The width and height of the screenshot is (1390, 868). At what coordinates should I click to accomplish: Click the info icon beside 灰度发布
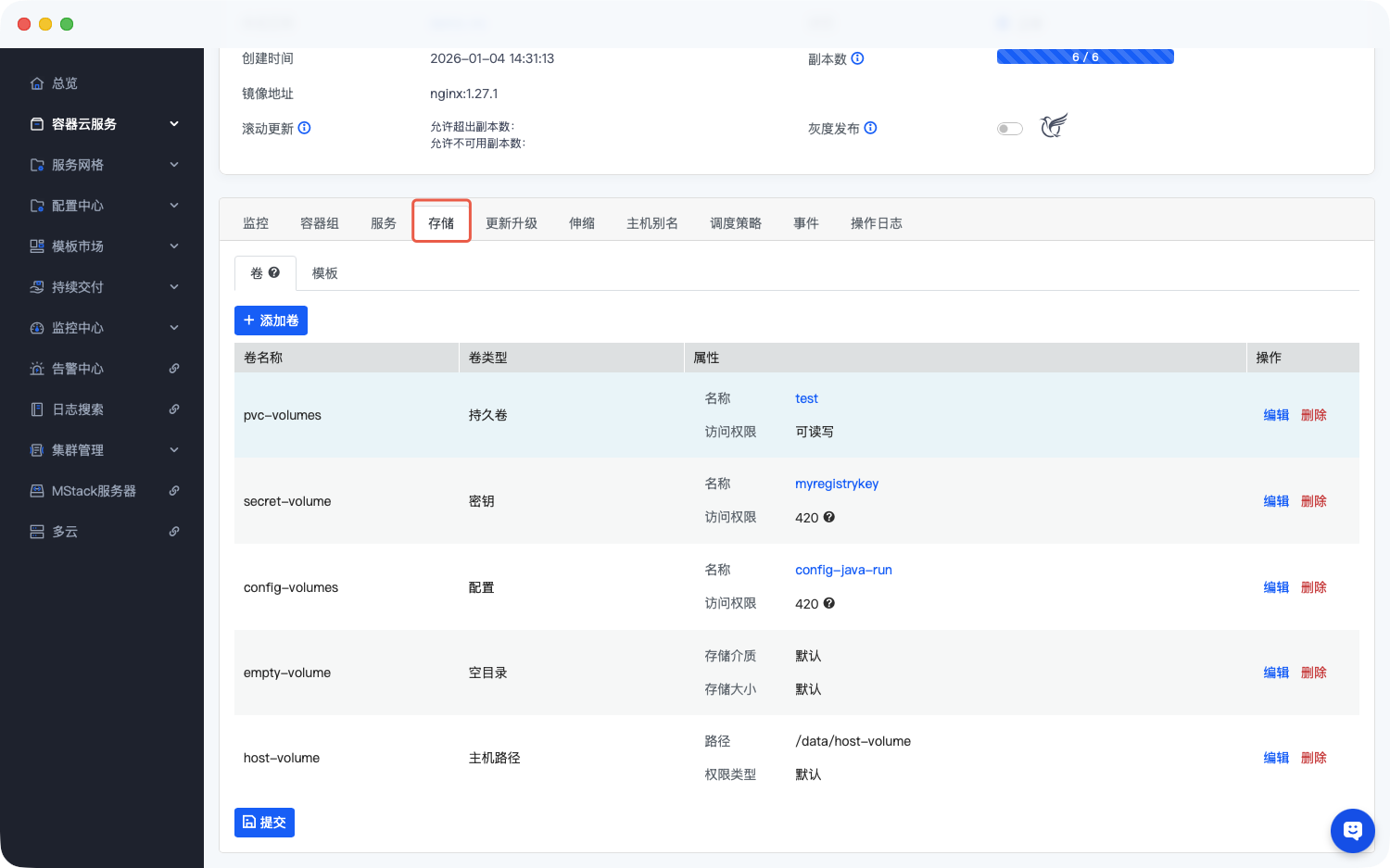pos(870,128)
